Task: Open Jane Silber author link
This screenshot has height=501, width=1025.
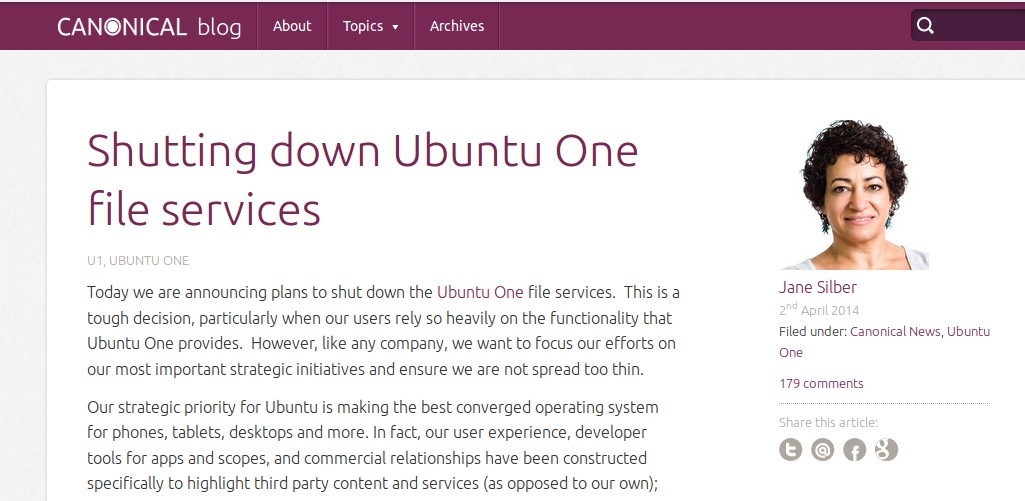Action: (817, 287)
